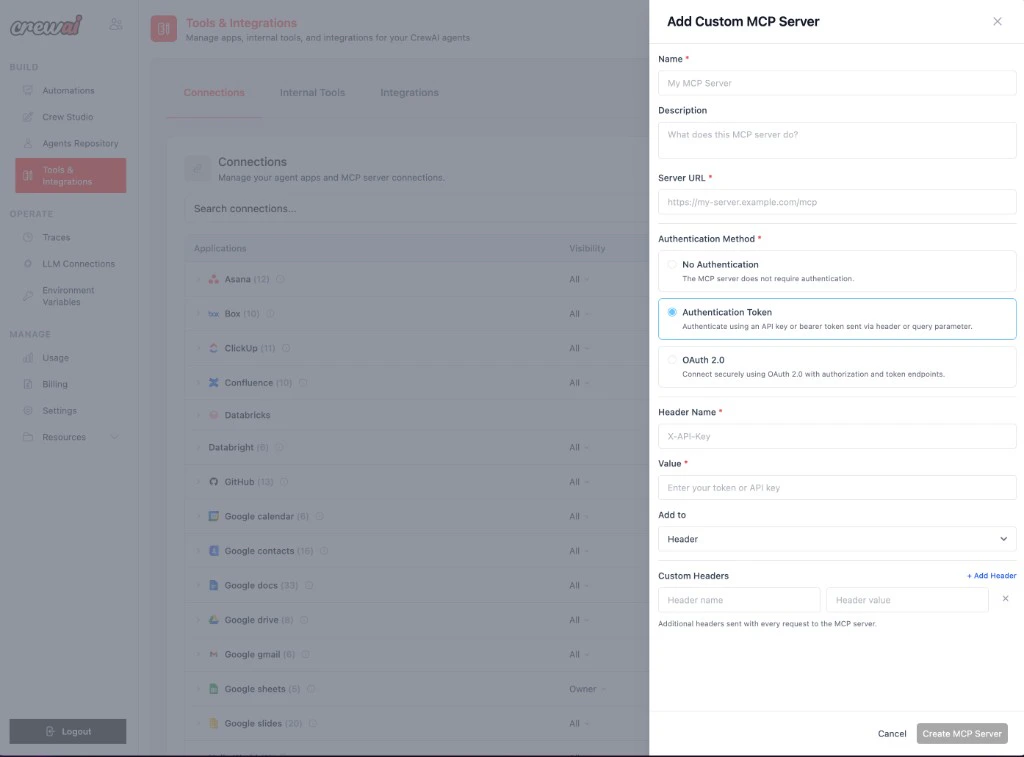Switch to the Integrations tab

point(408,91)
